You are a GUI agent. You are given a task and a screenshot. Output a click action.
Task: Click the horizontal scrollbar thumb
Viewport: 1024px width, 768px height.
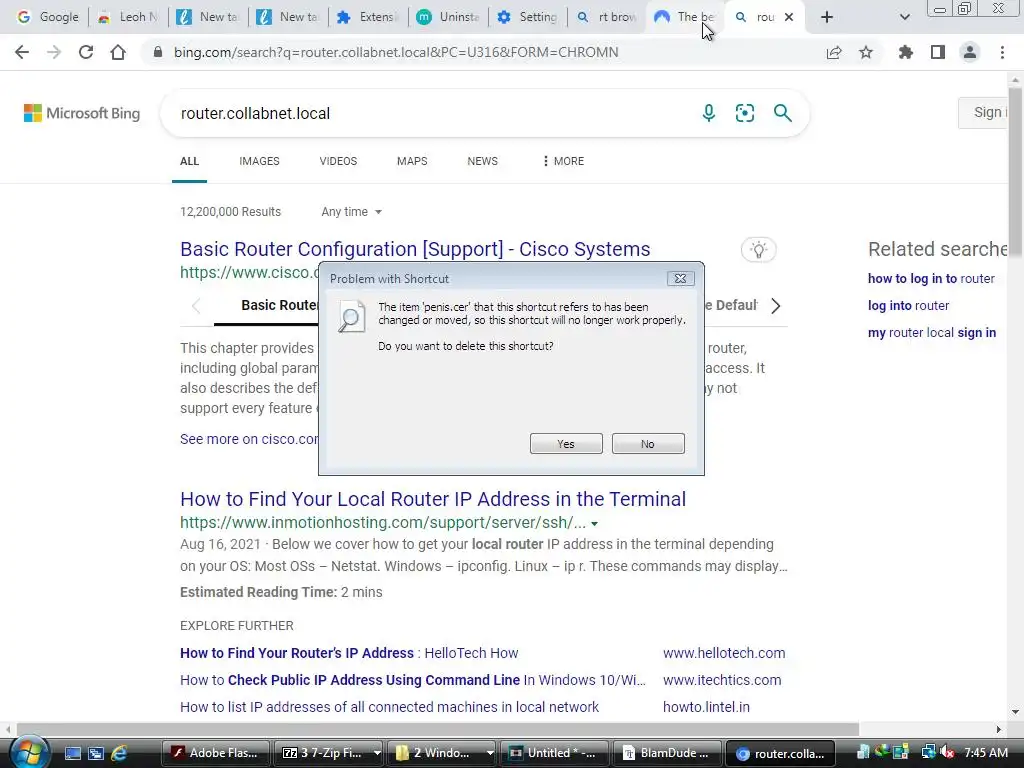pyautogui.click(x=438, y=729)
